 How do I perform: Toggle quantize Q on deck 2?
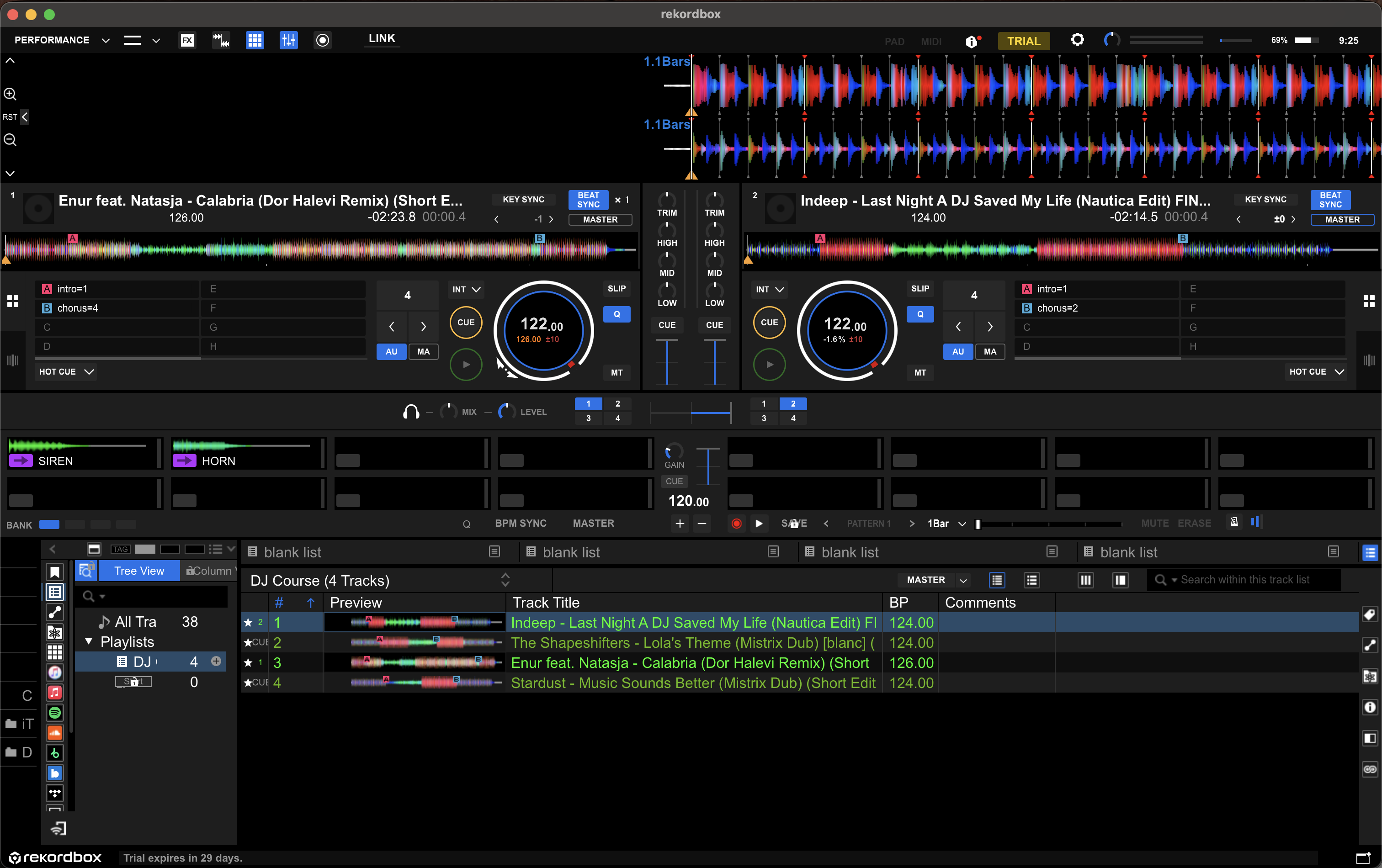(x=920, y=314)
